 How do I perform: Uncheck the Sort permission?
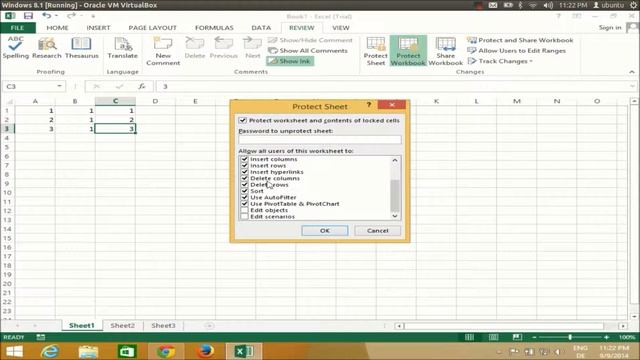tap(244, 191)
